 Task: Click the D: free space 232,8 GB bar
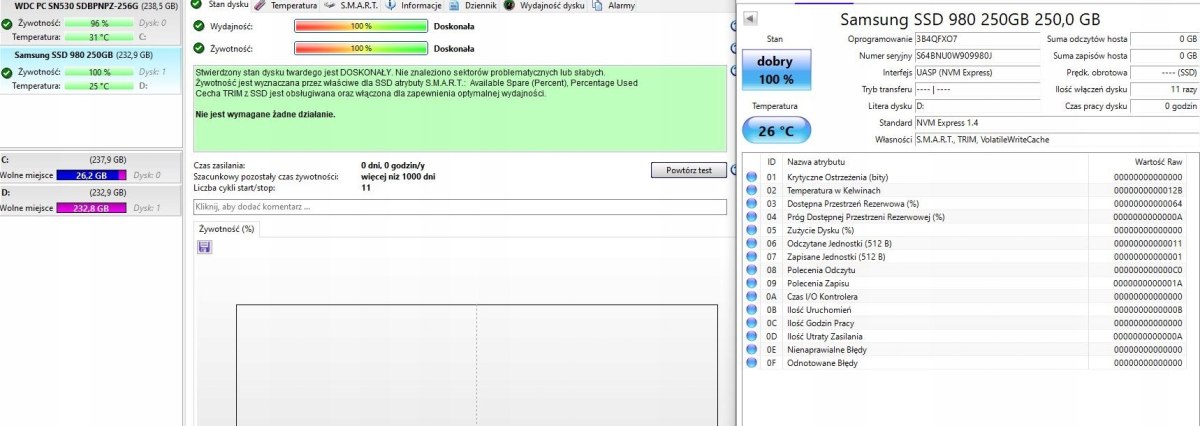(91, 208)
